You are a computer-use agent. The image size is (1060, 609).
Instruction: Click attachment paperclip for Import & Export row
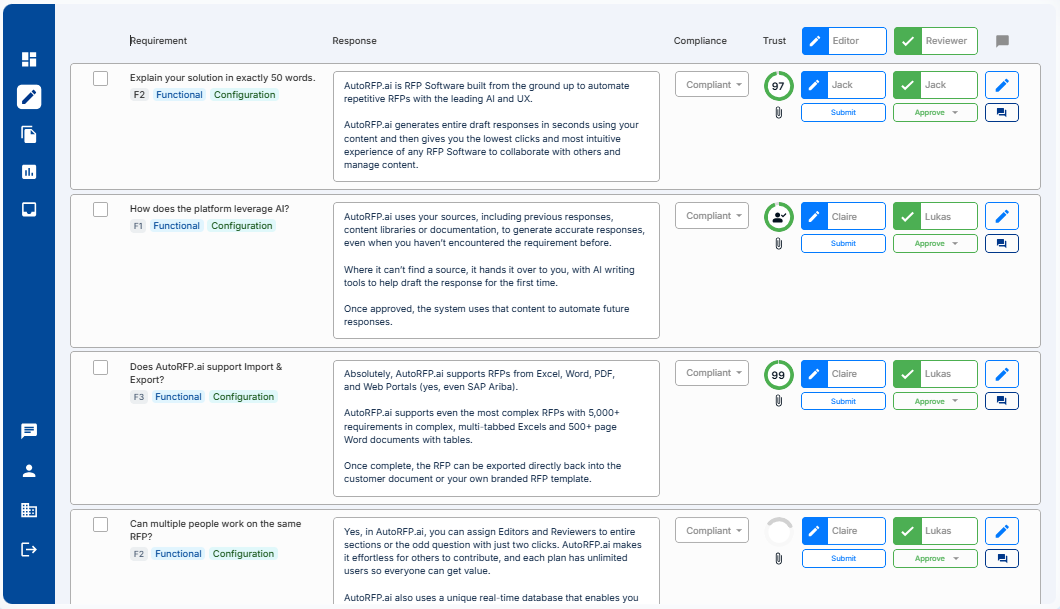(779, 401)
